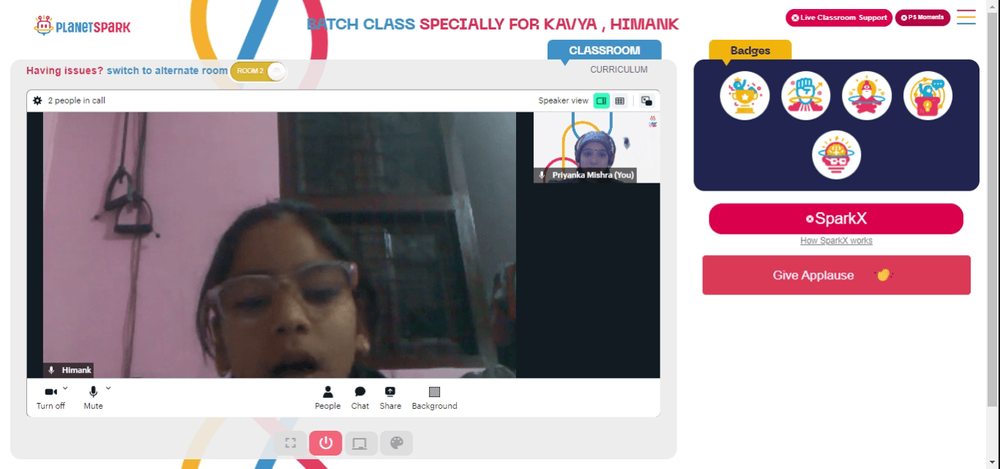The image size is (1000, 469).
Task: Click the lightbulb speech badge icon
Action: click(927, 96)
